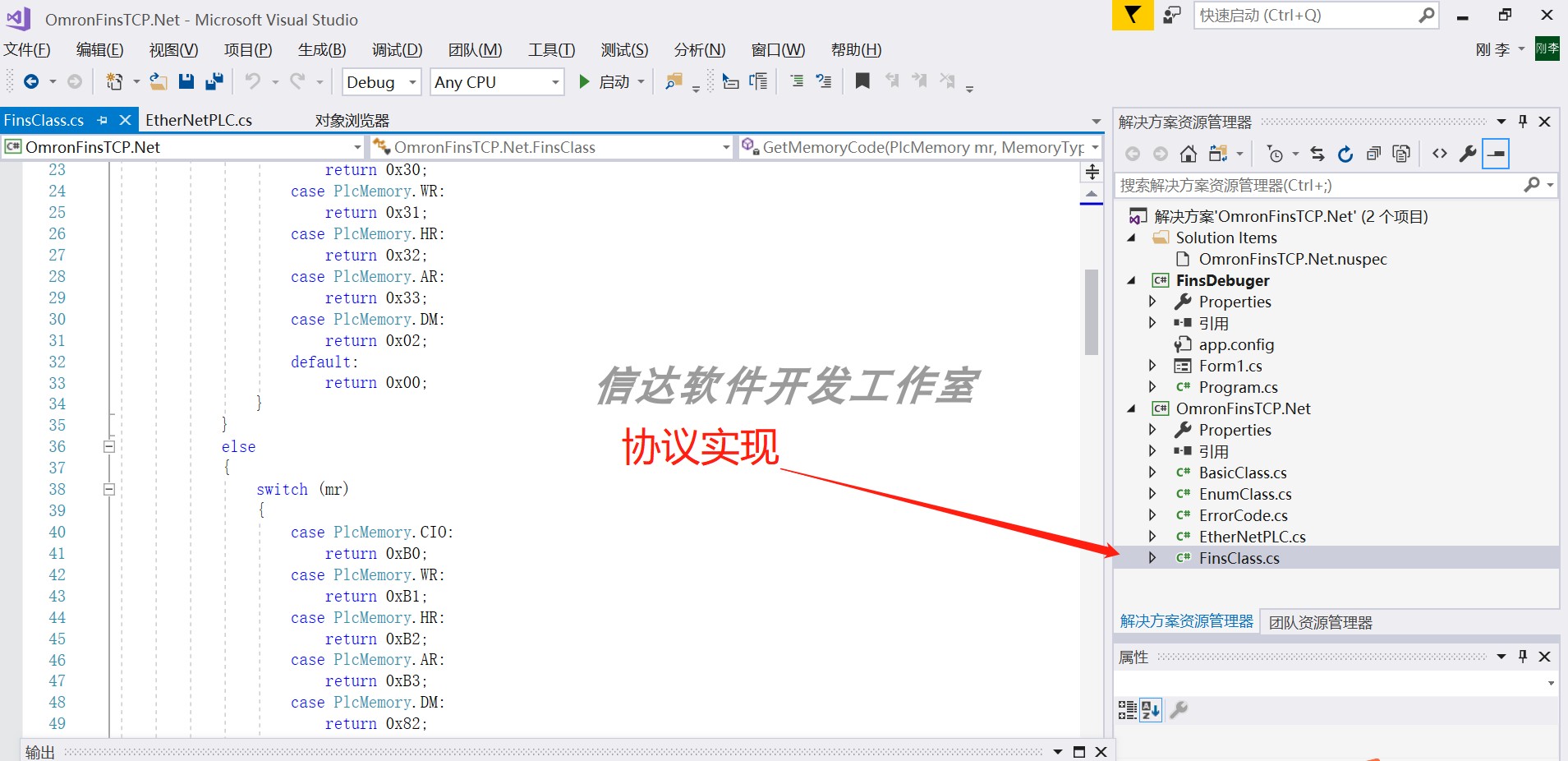1568x761 pixels.
Task: Open the Any CPU platform dropdown
Action: (x=555, y=82)
